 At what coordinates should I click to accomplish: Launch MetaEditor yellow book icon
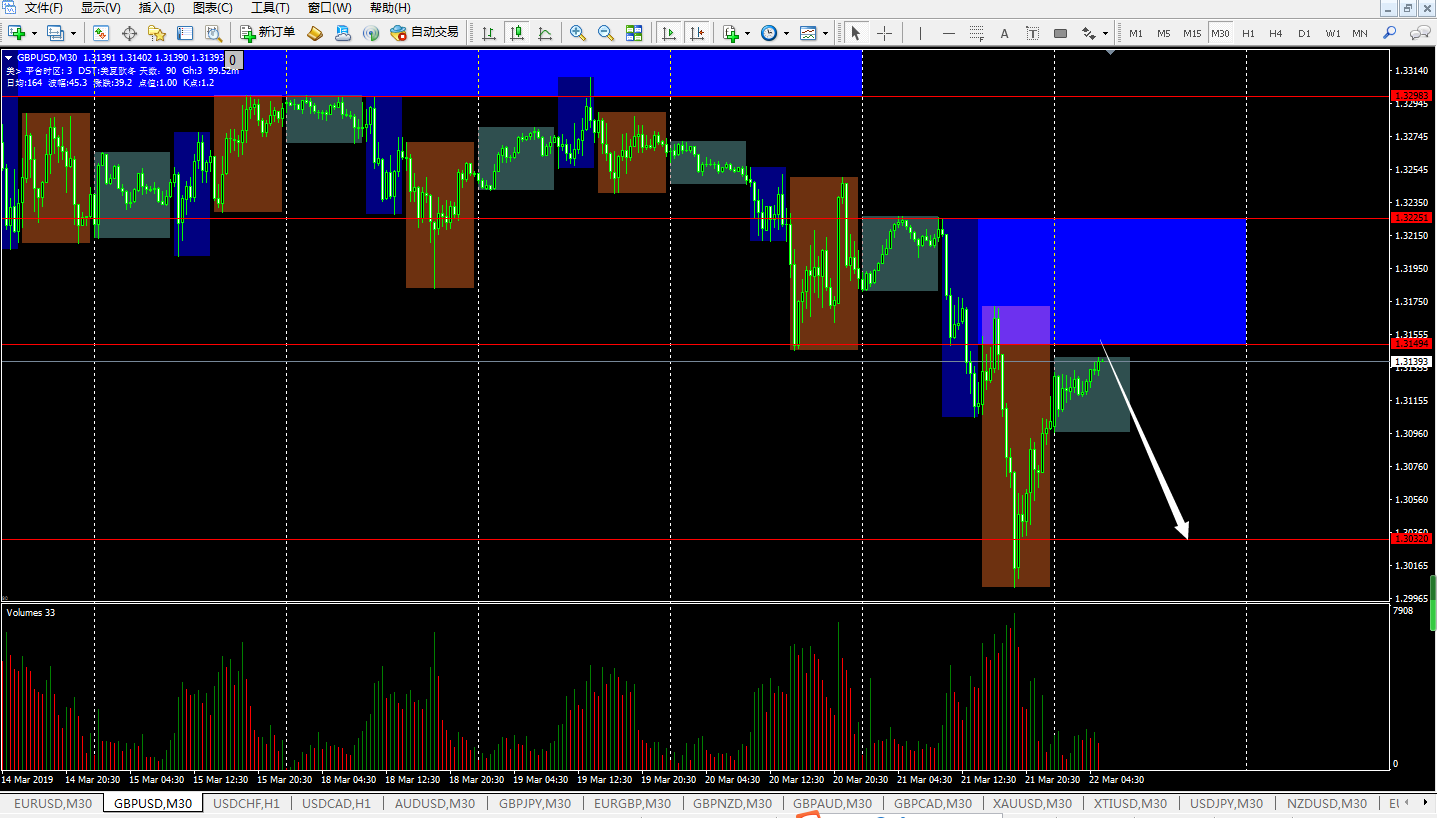(315, 33)
